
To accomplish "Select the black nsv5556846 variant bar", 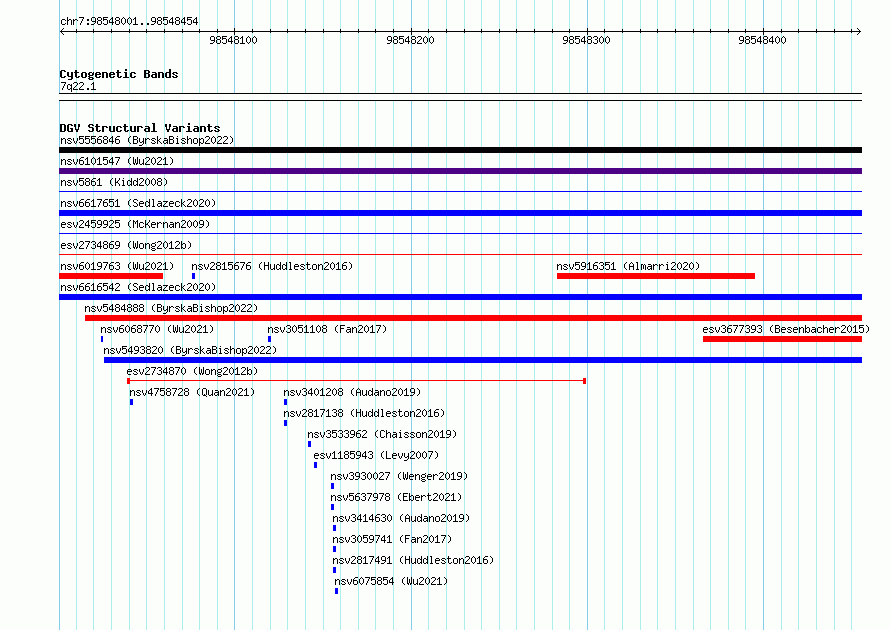I will coord(460,150).
